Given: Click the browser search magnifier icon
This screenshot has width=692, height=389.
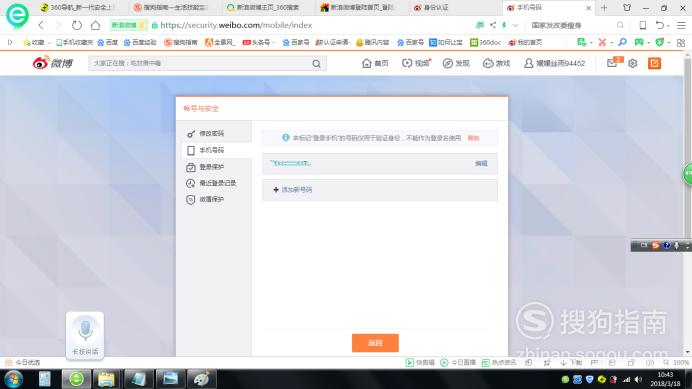Looking at the screenshot, I should click(x=620, y=25).
